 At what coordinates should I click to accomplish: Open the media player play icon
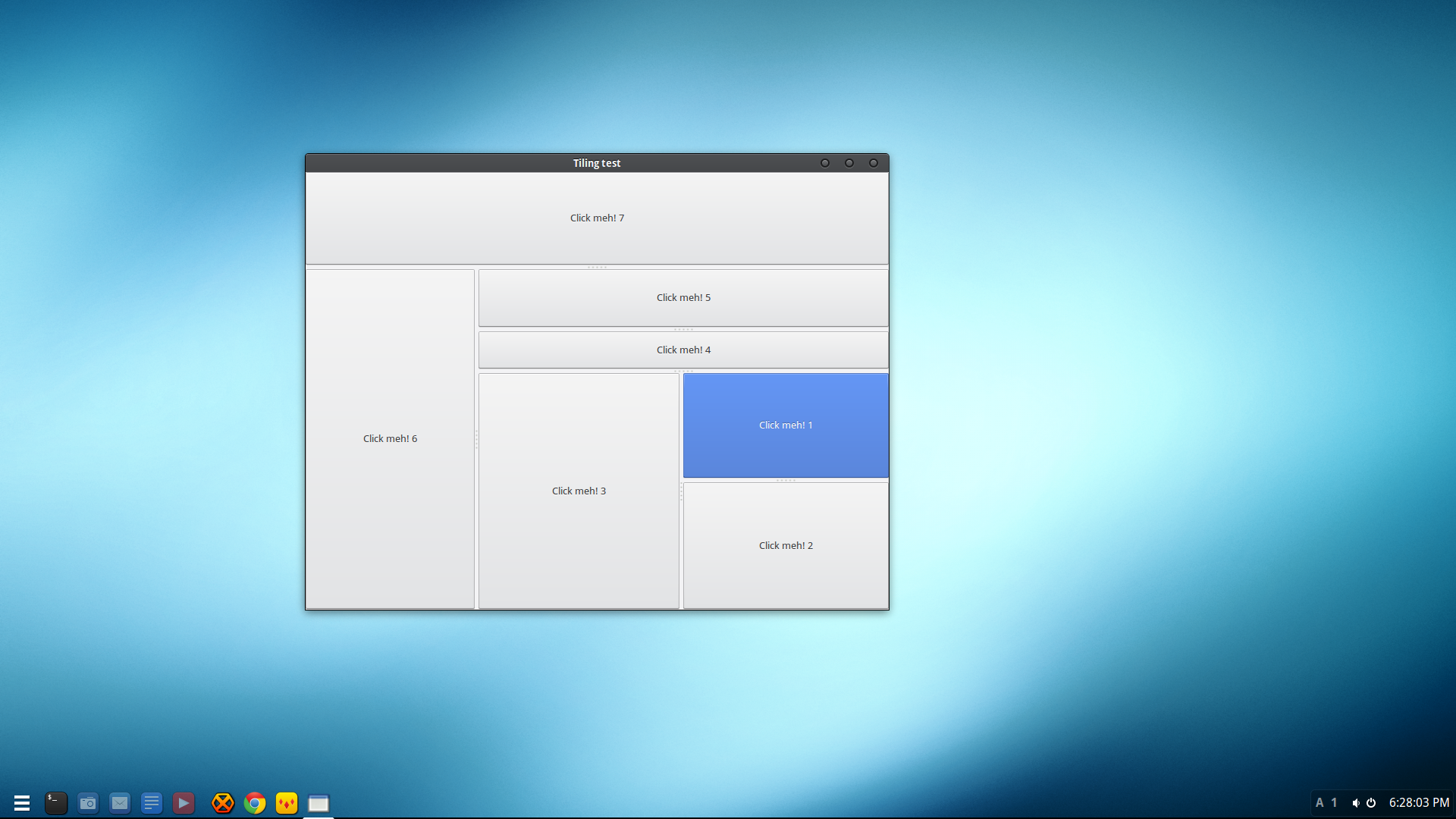click(184, 803)
